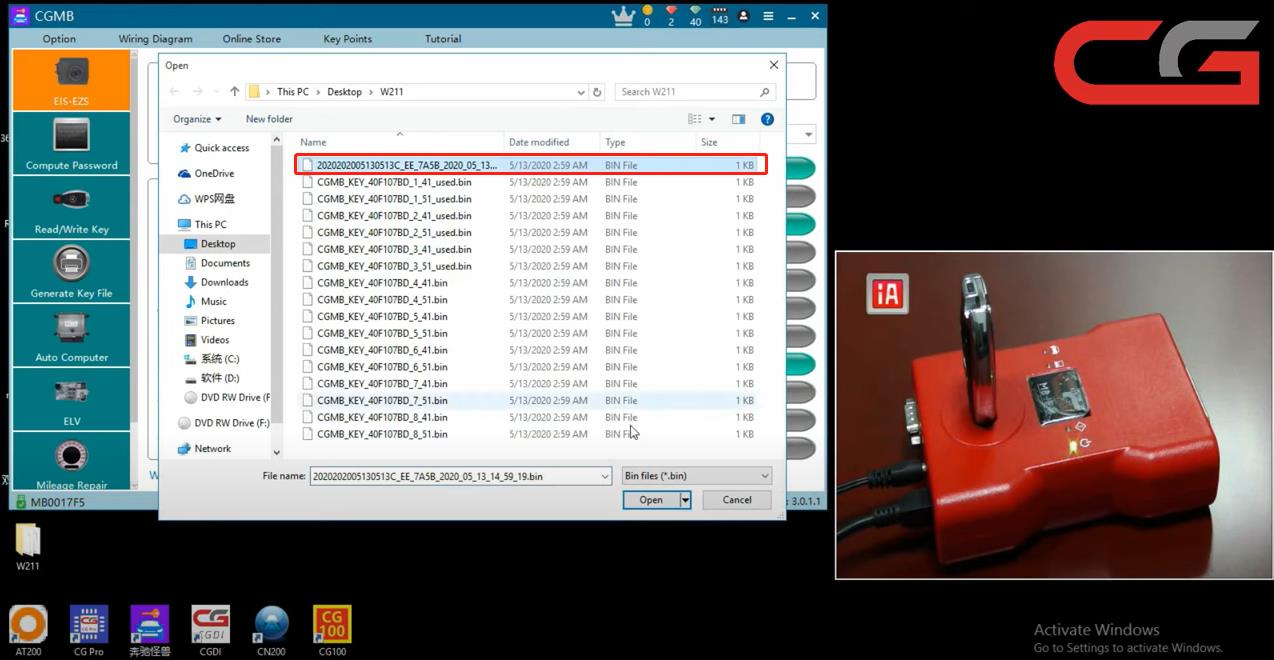Screen dimensions: 1274x660
Task: Open the ELV tool
Action: click(x=71, y=400)
